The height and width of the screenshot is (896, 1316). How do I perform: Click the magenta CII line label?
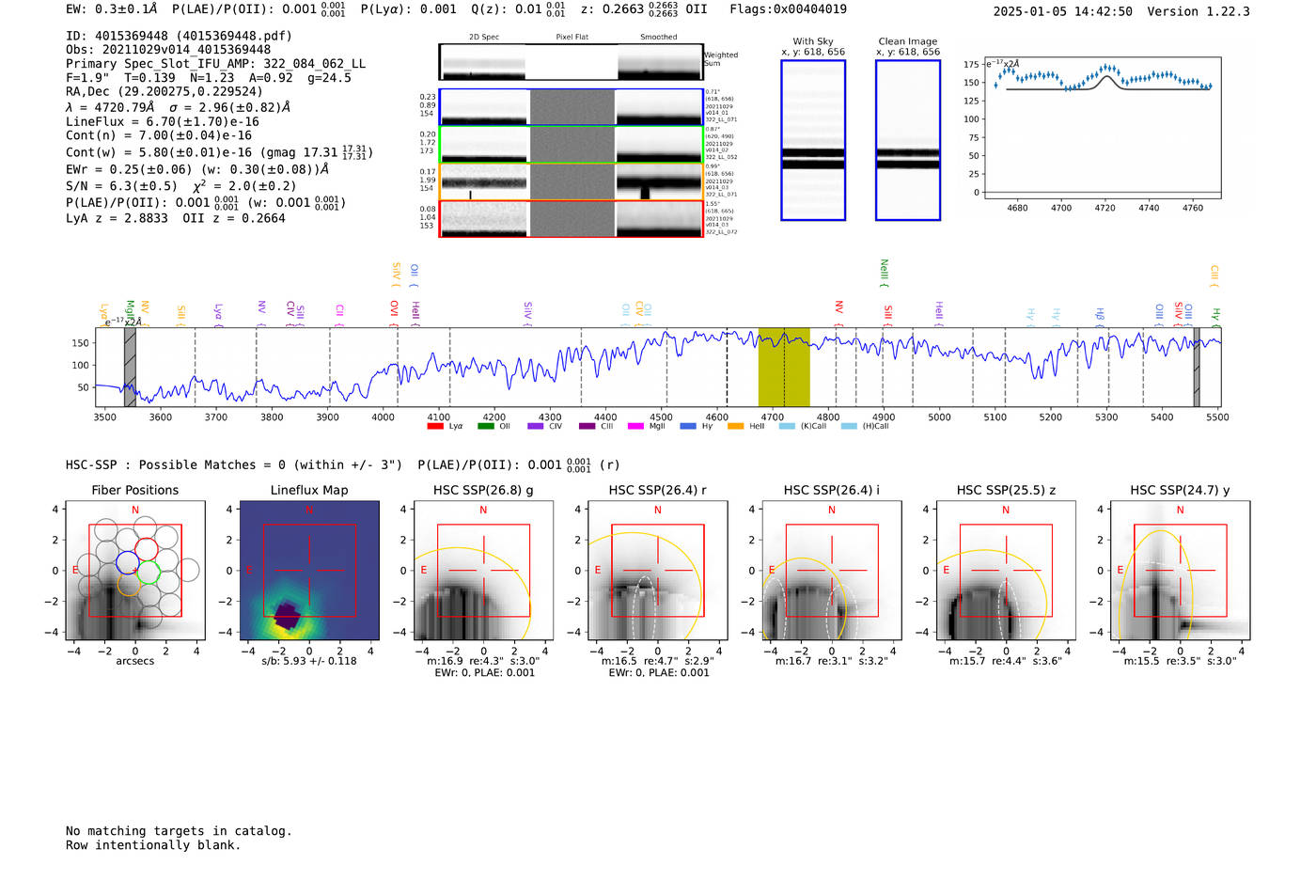(x=339, y=313)
